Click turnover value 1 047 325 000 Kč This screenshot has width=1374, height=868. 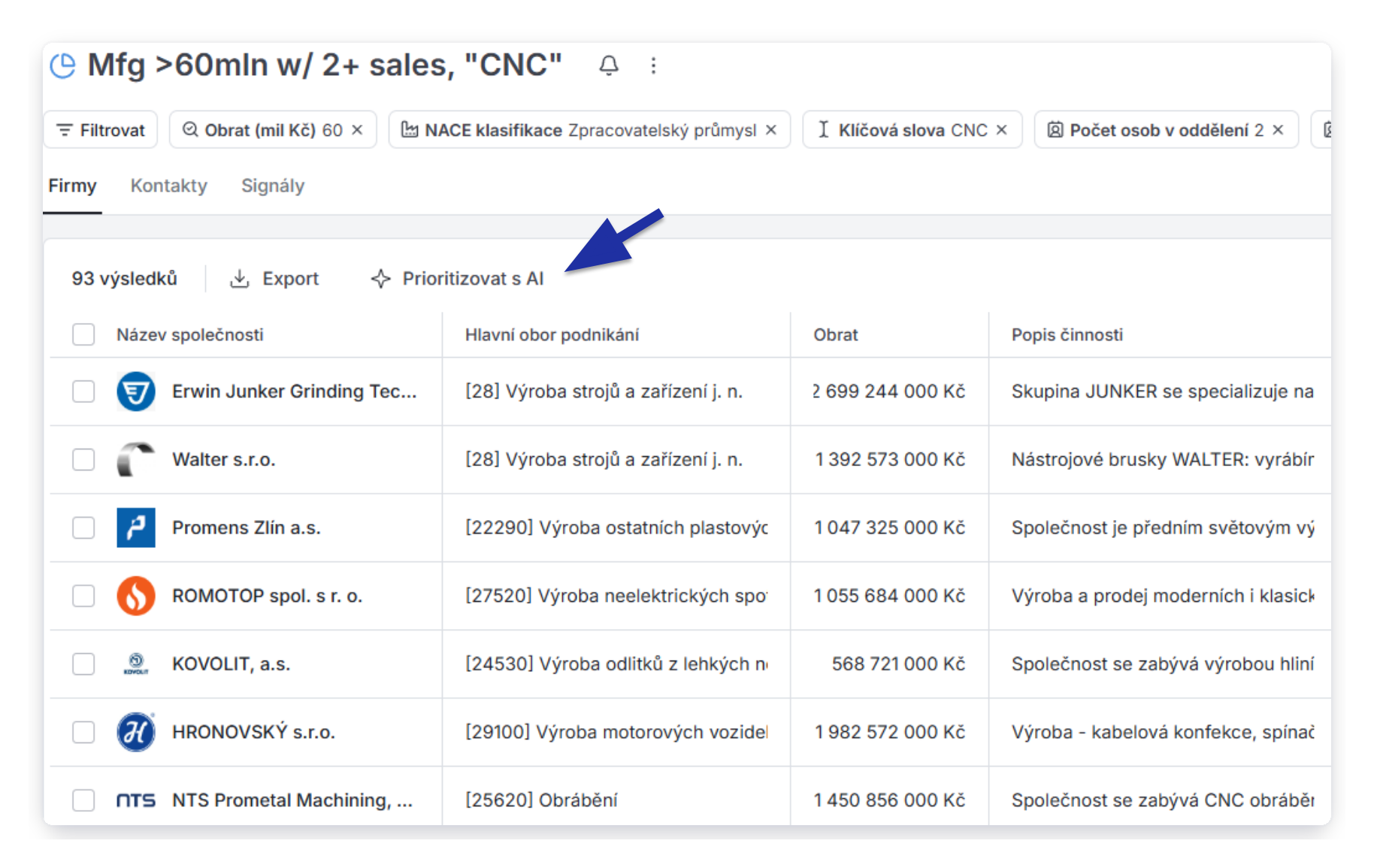coord(890,528)
